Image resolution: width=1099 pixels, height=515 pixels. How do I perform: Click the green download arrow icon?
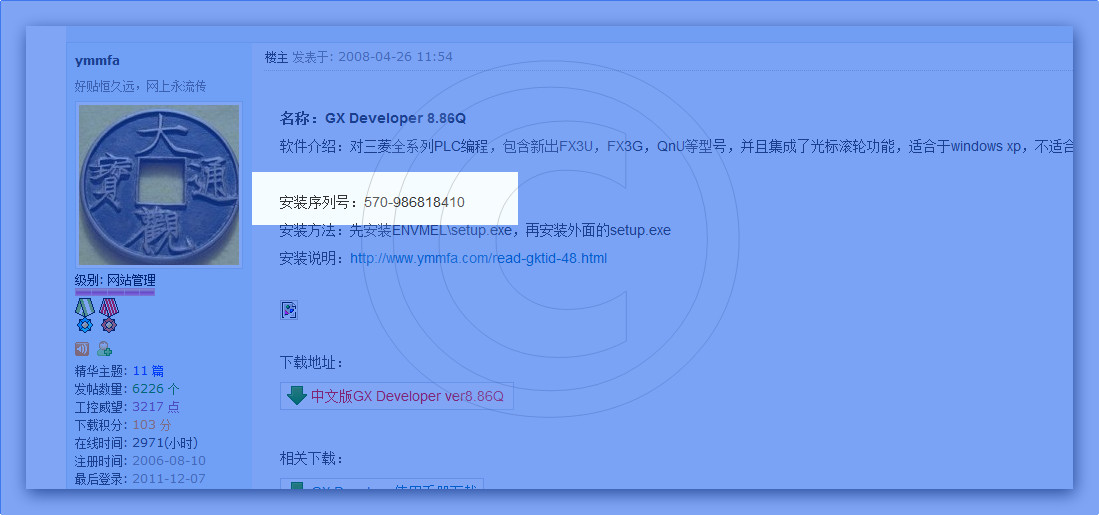click(x=297, y=395)
